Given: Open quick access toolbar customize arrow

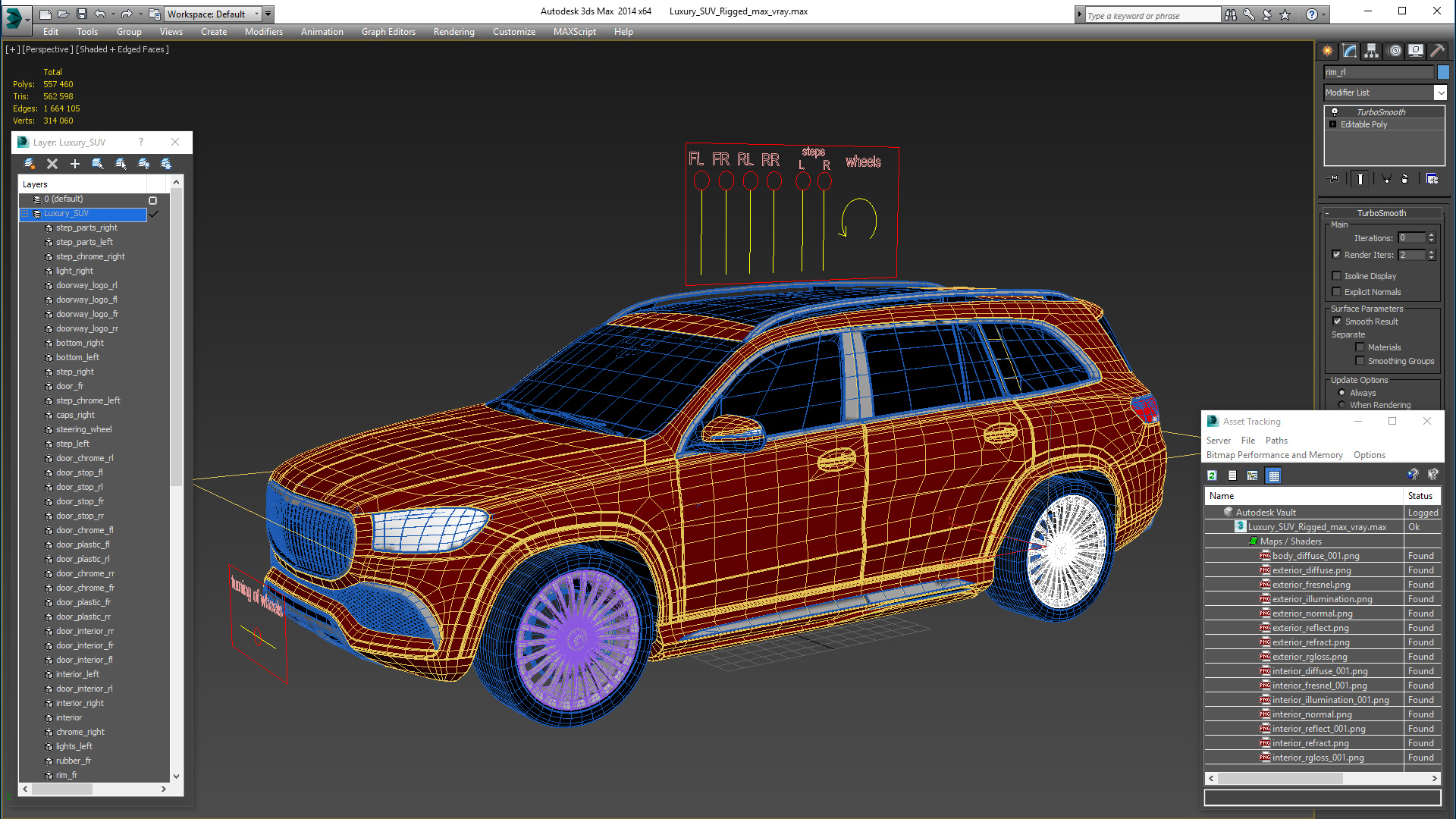Looking at the screenshot, I should 268,14.
